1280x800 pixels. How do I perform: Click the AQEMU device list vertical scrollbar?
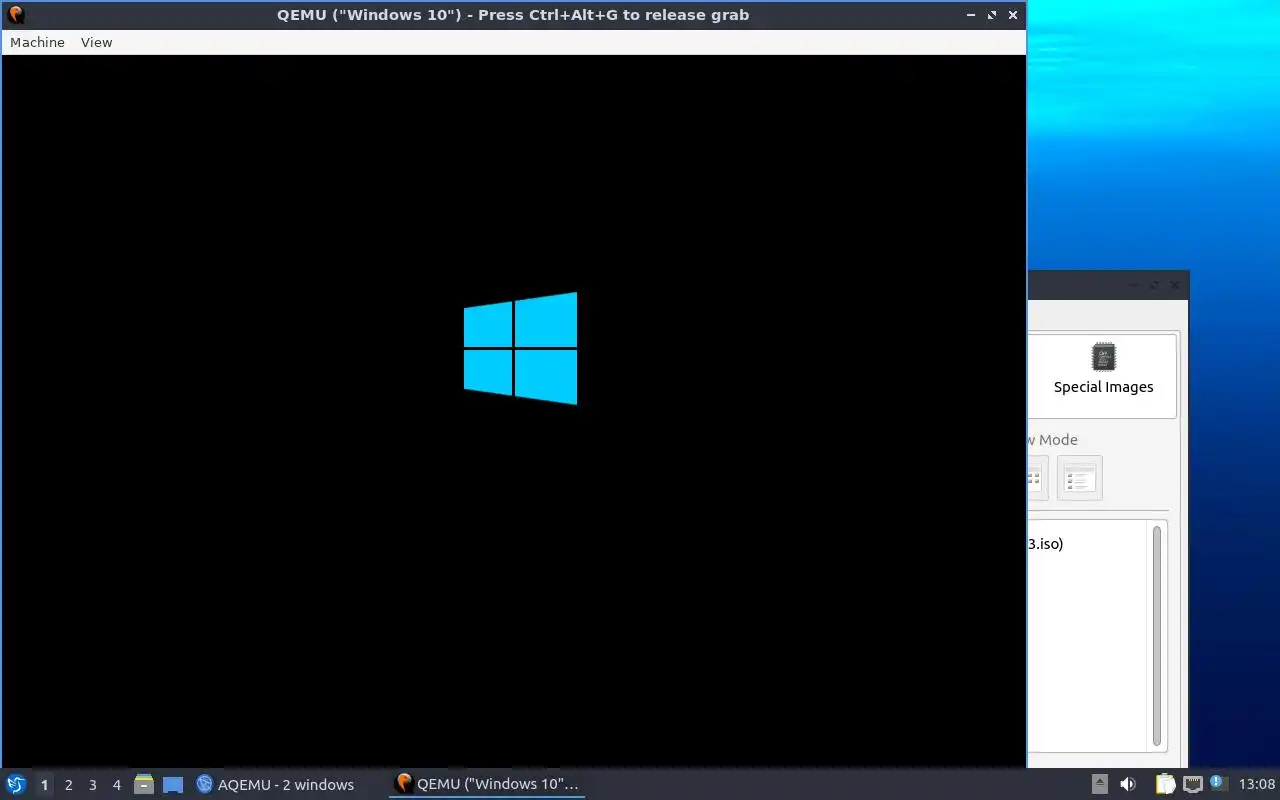click(1157, 635)
